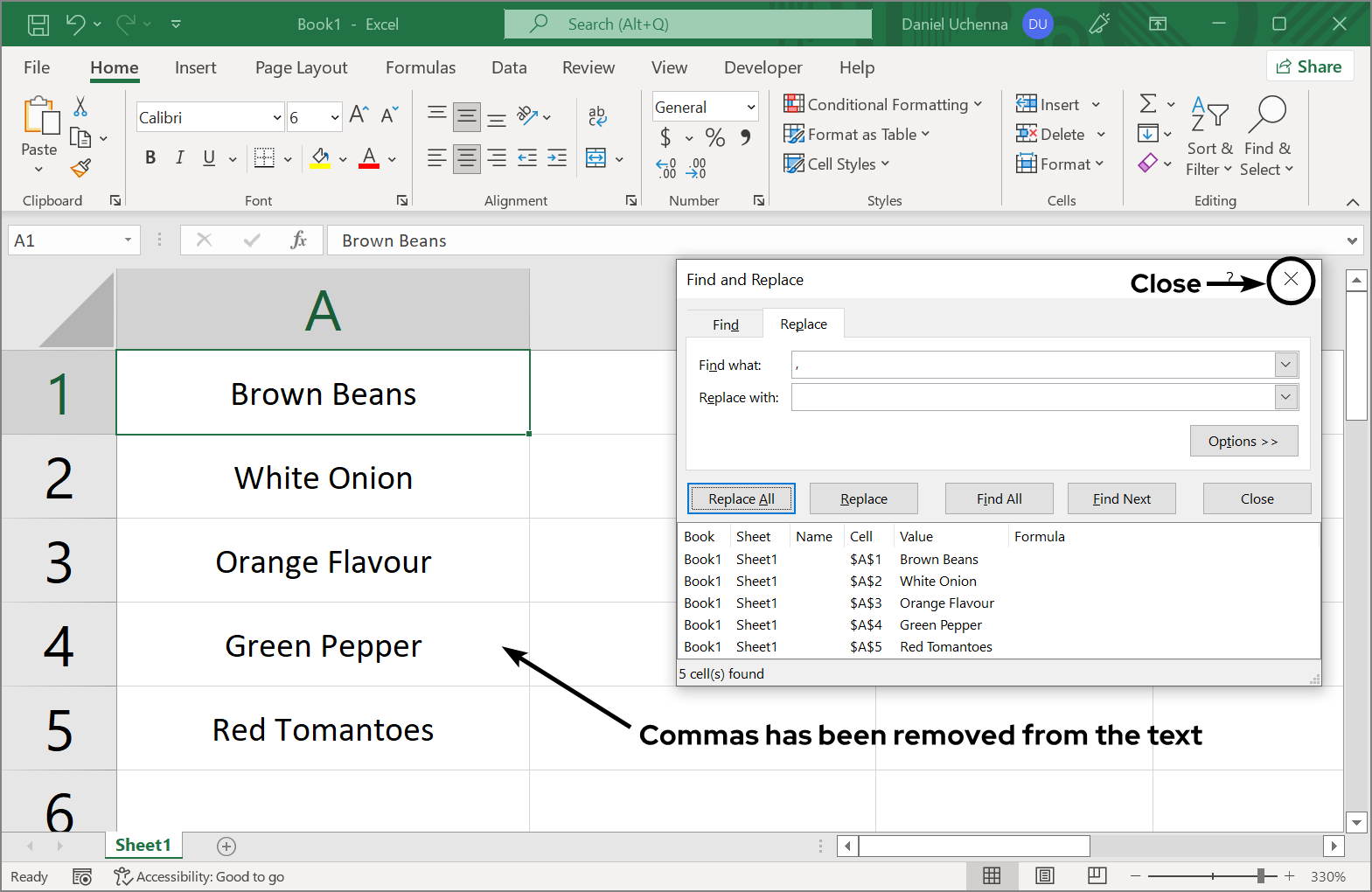Open the Find what history dropdown
The image size is (1372, 892).
click(1285, 365)
